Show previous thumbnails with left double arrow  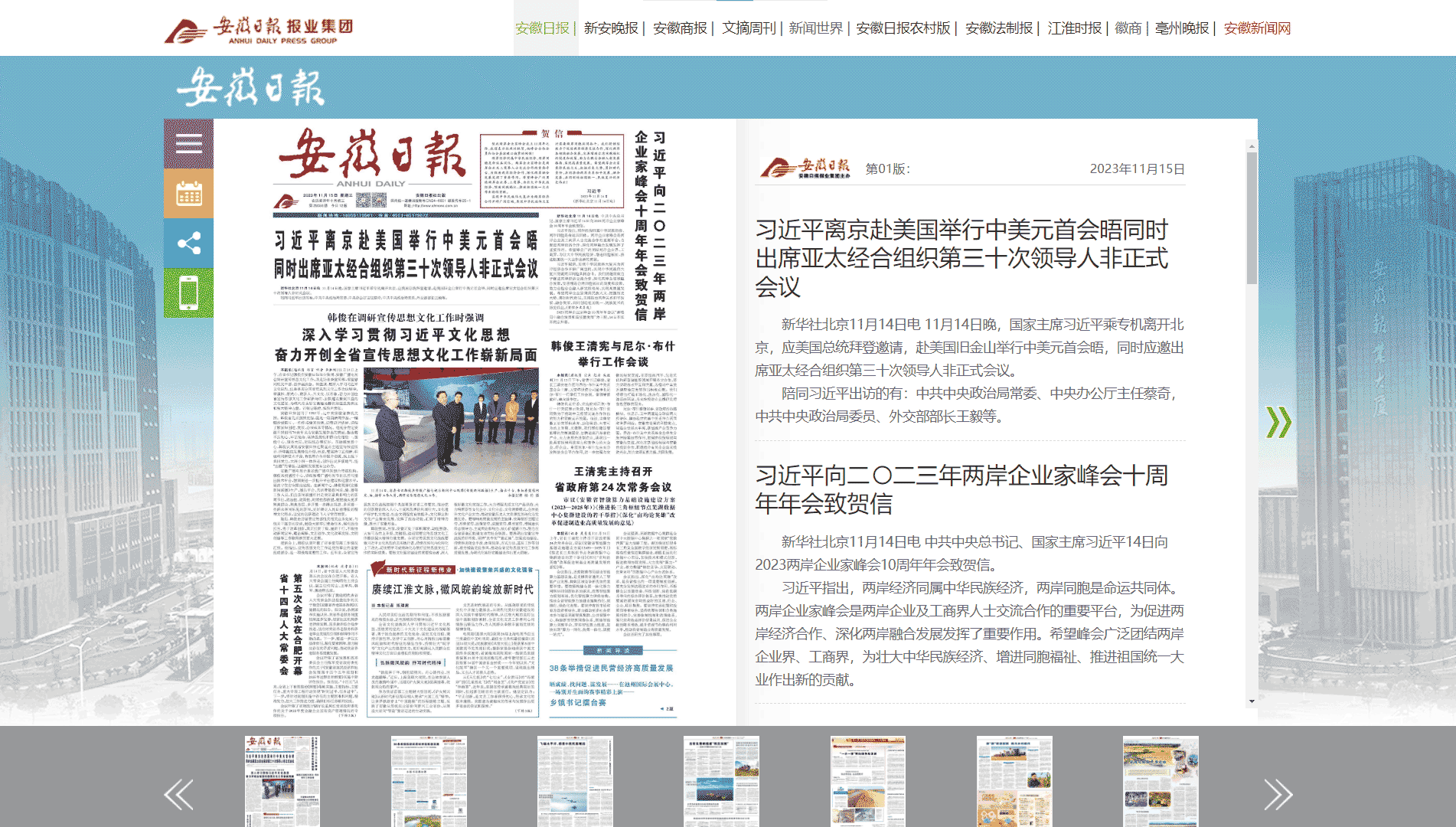tap(178, 794)
